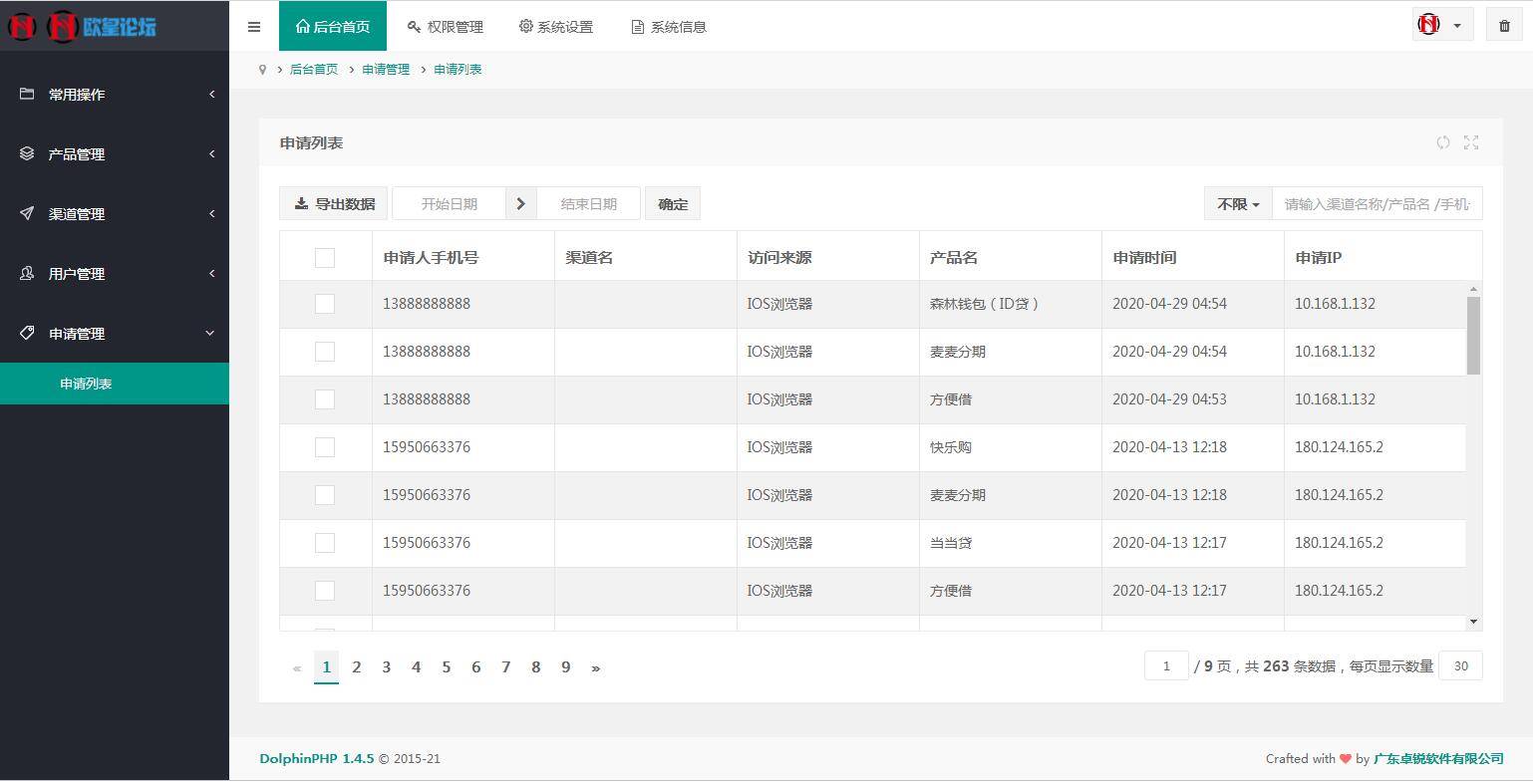Open the 后台首页 tab
1533x784 pixels.
click(x=333, y=27)
